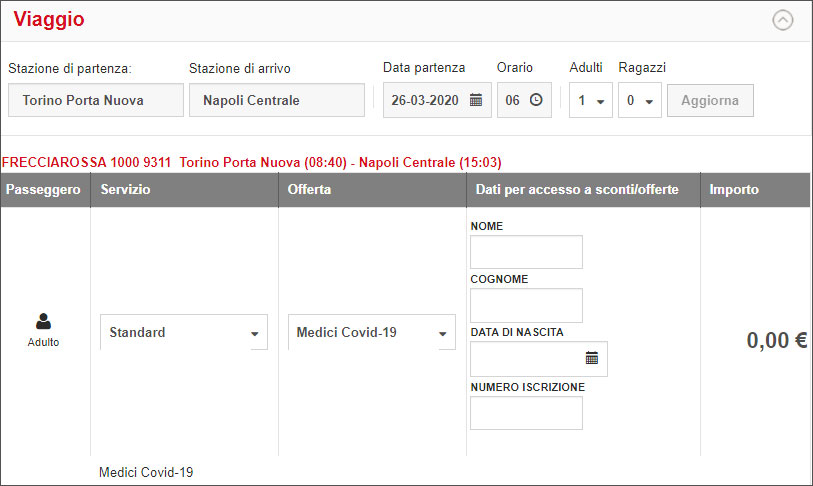The width and height of the screenshot is (813, 486).
Task: Open the calendar icon beside Data partenza
Action: click(475, 100)
